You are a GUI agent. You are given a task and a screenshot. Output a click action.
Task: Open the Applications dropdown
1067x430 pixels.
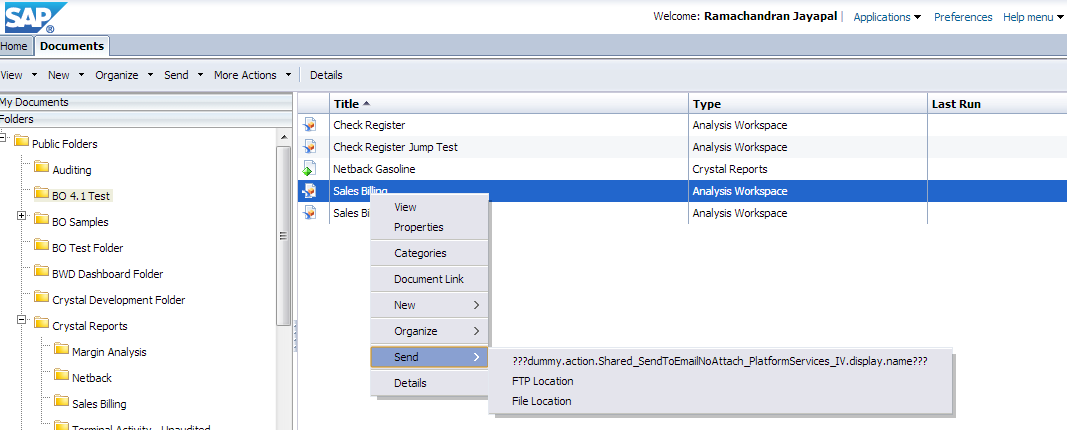click(887, 17)
